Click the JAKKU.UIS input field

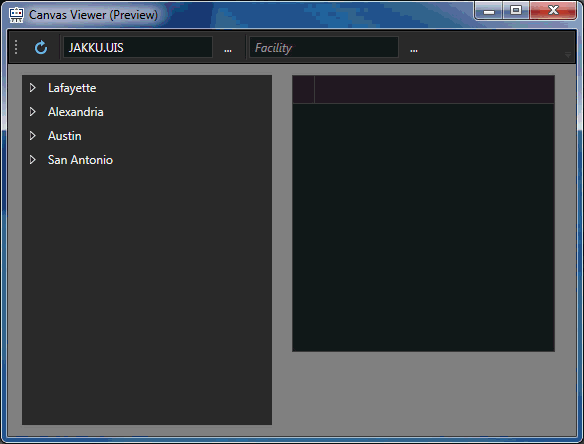click(138, 47)
